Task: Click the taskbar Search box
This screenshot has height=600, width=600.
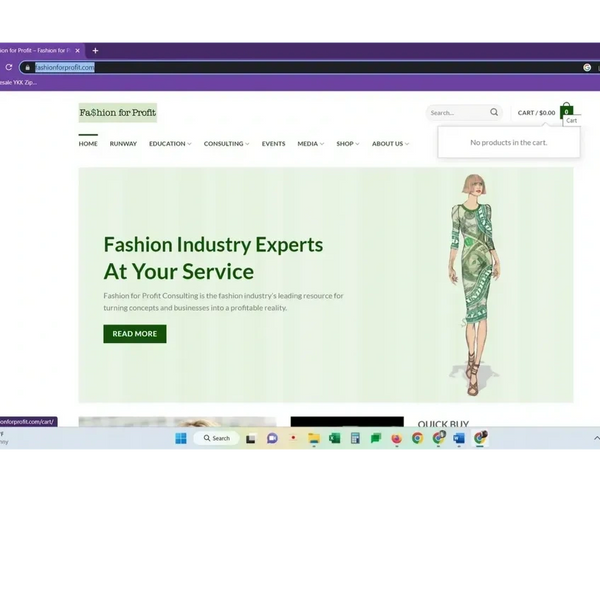Action: [x=217, y=438]
